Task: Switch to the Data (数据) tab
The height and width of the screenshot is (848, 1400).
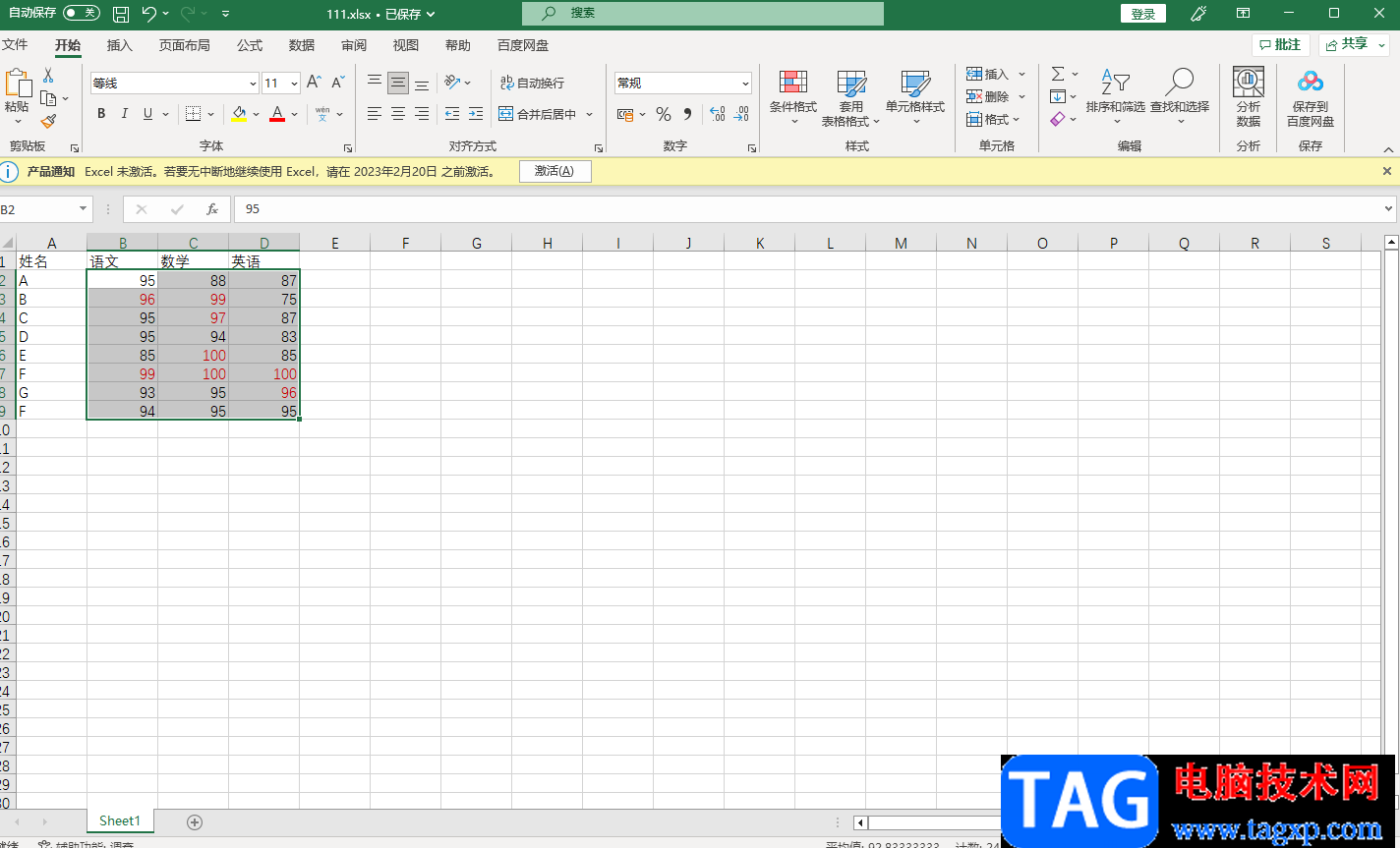Action: click(302, 45)
